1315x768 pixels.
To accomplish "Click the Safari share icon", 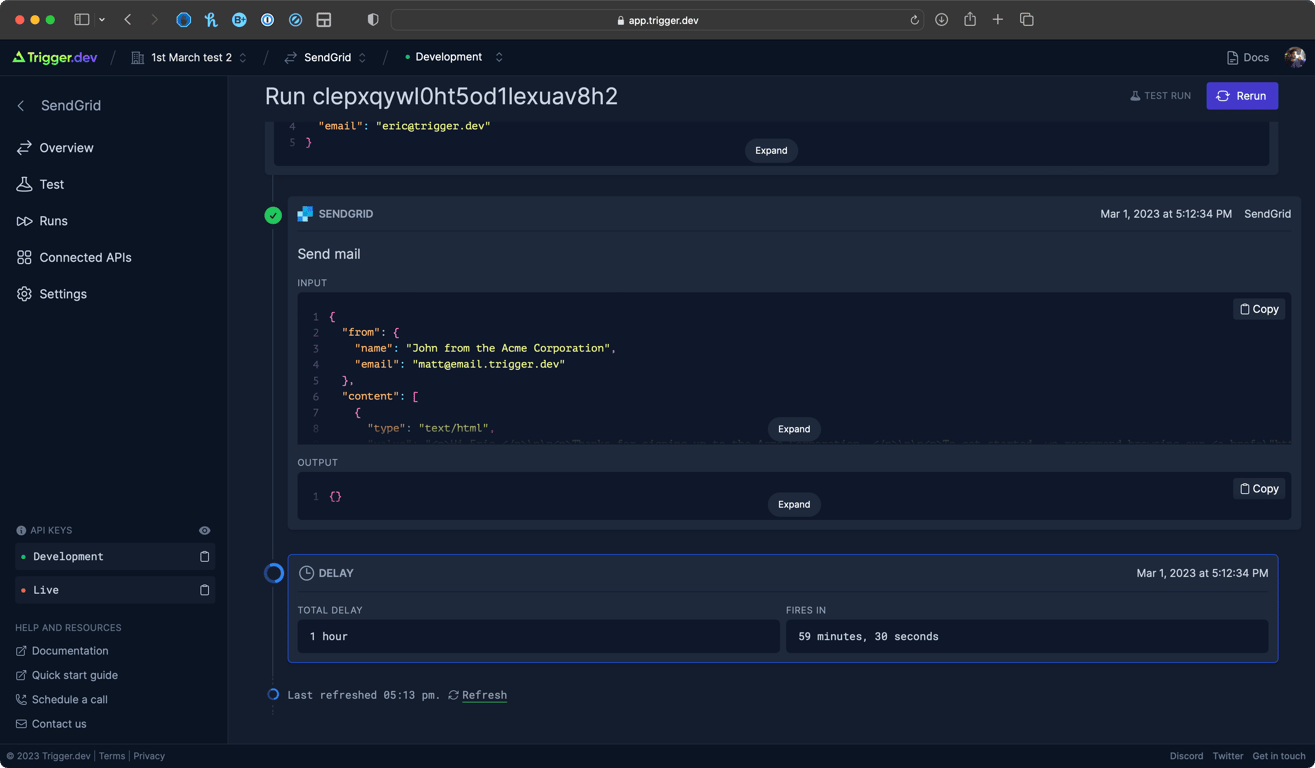I will click(970, 20).
